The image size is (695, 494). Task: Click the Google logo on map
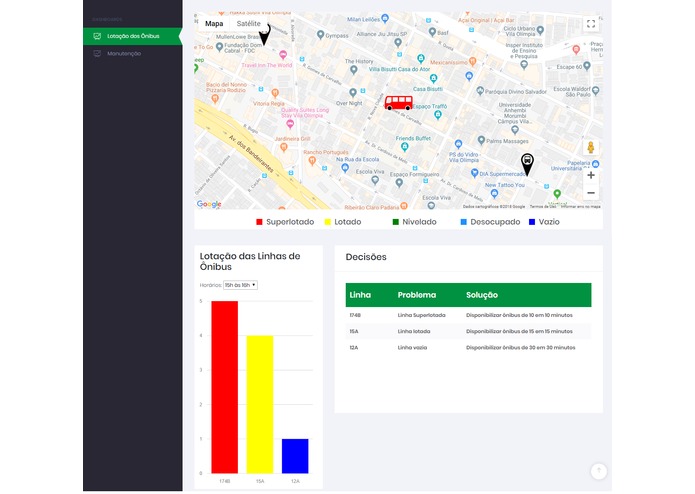[x=209, y=204]
